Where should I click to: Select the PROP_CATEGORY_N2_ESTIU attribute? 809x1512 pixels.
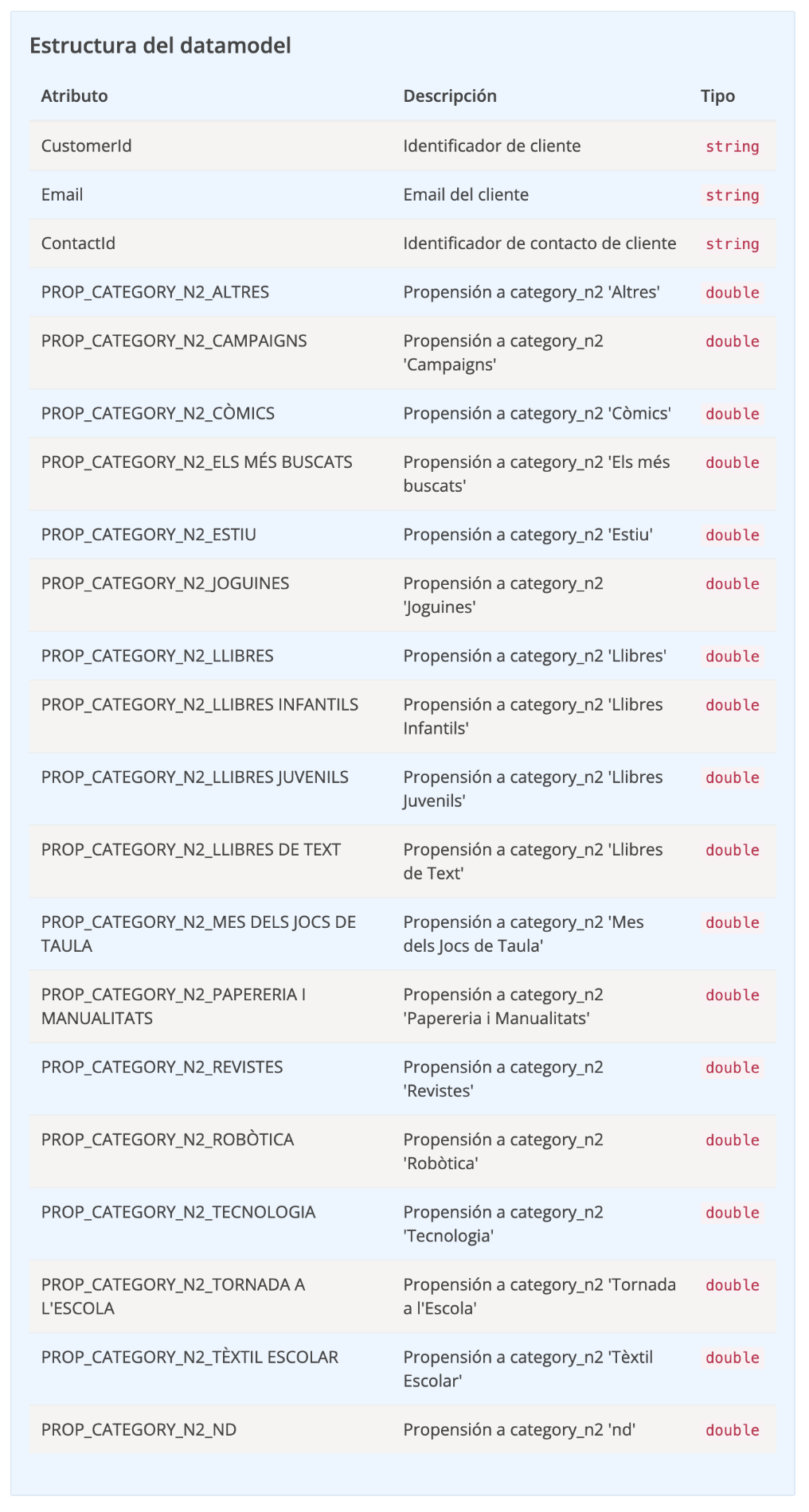[x=148, y=535]
